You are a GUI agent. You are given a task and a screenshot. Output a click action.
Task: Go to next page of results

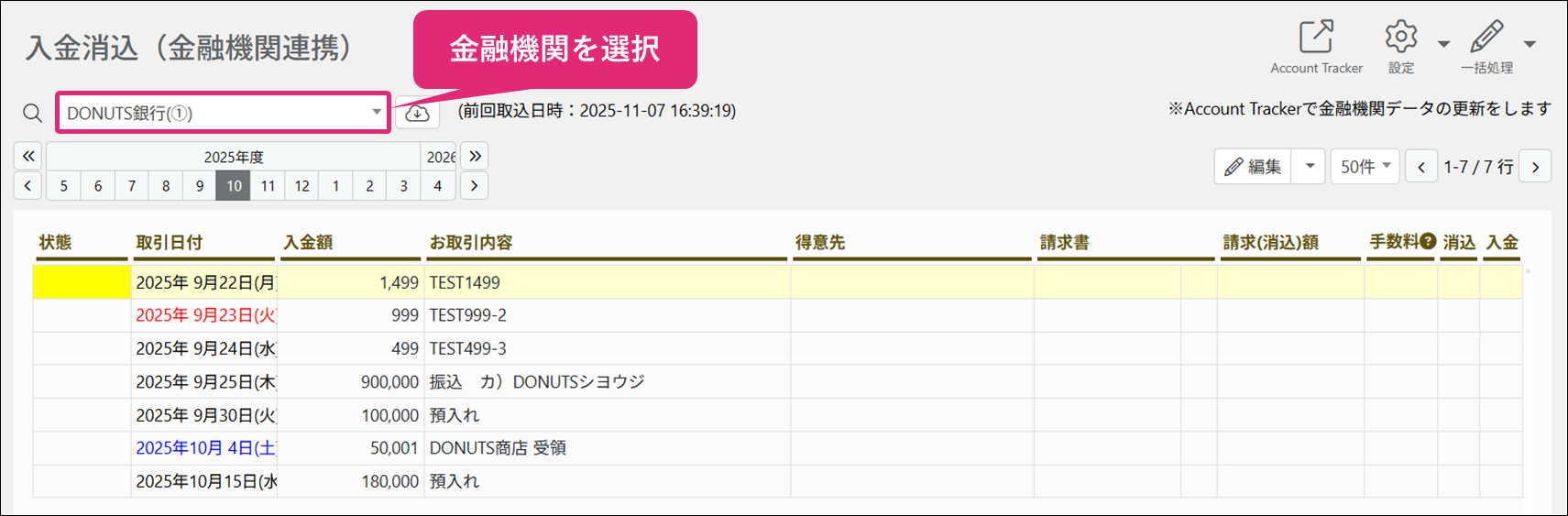pos(1535,167)
